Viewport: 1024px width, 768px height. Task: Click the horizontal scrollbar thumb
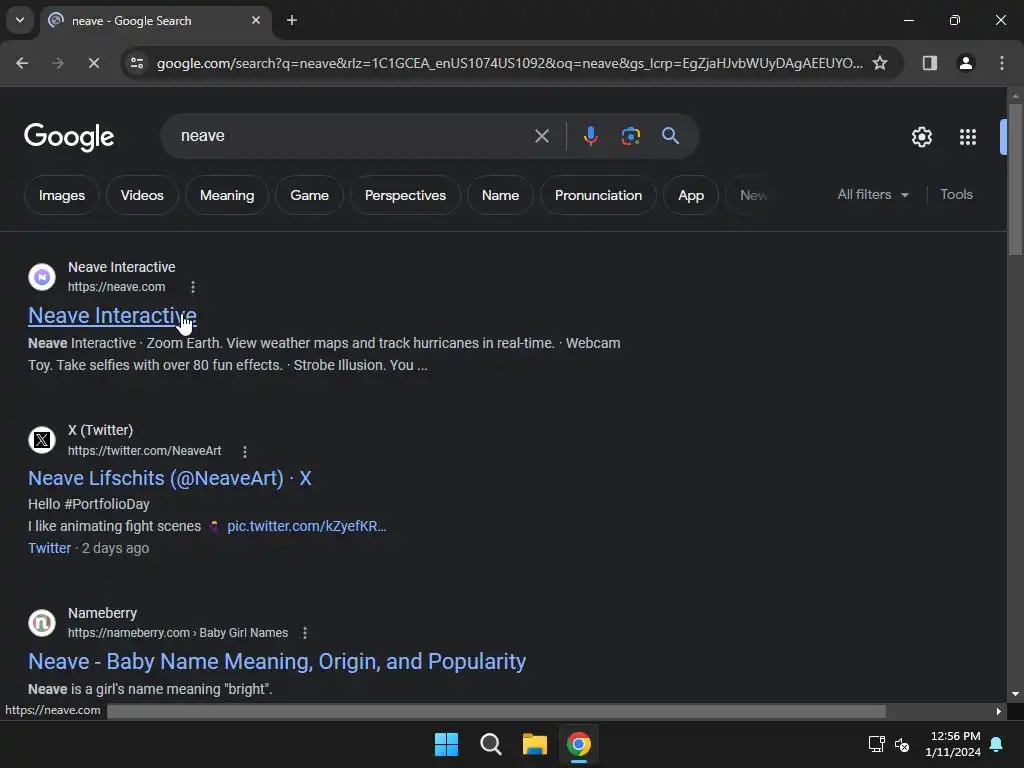(x=496, y=711)
